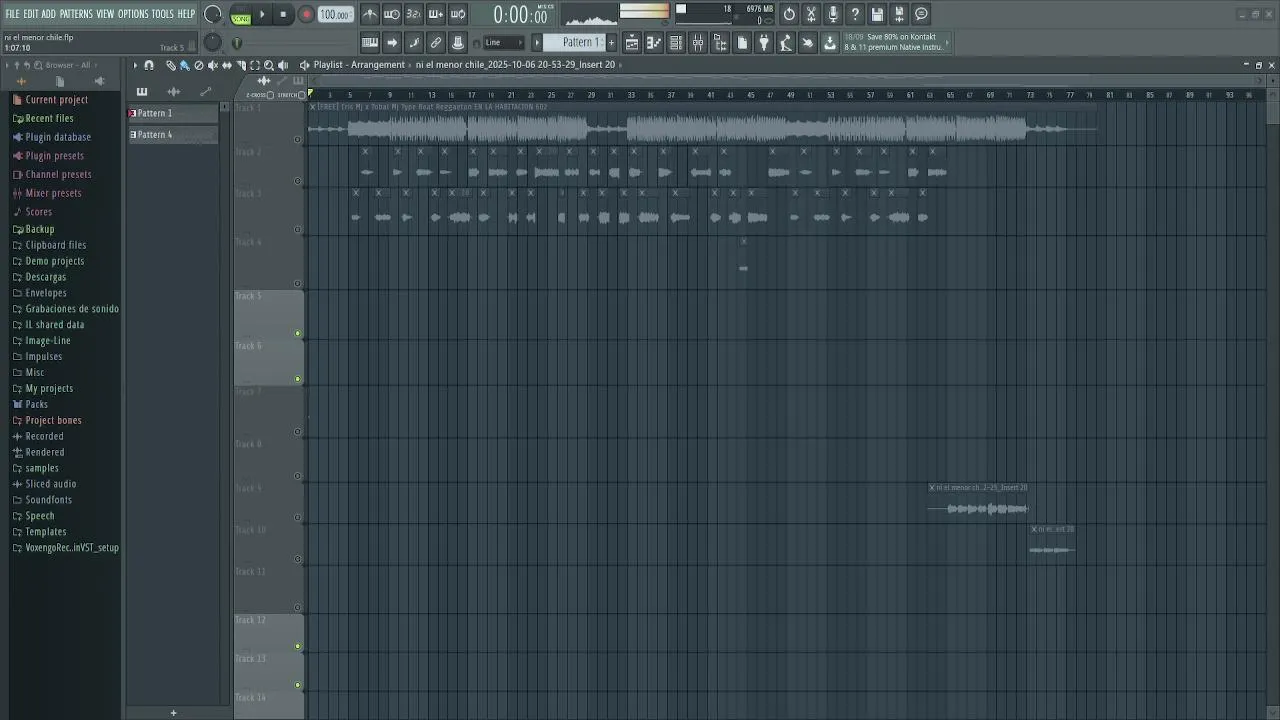The height and width of the screenshot is (720, 1280).
Task: Click the audio editor scissors icon
Action: 811,14
